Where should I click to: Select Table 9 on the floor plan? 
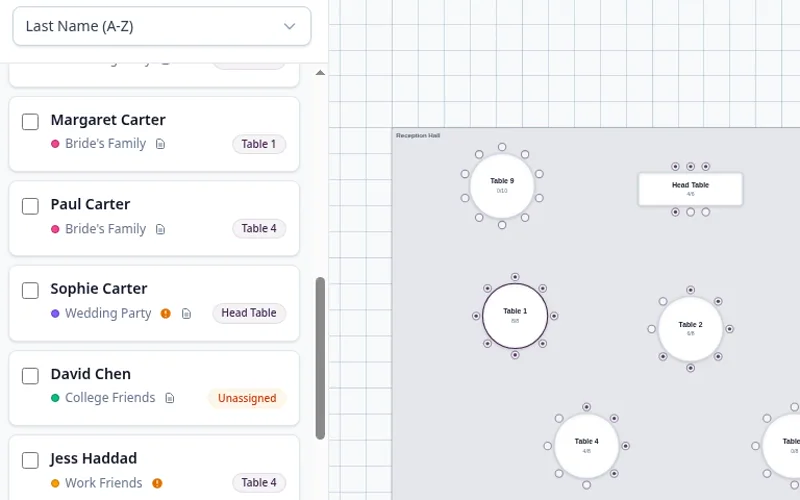pyautogui.click(x=502, y=186)
